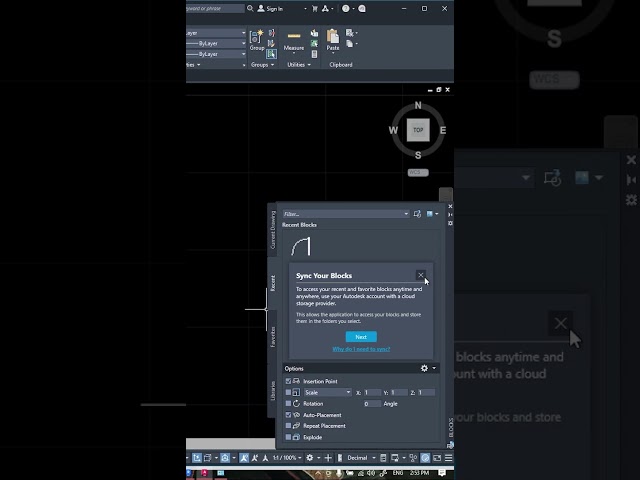Click the Paste clipboard icon
Viewport: 640px width, 480px height.
click(x=333, y=36)
